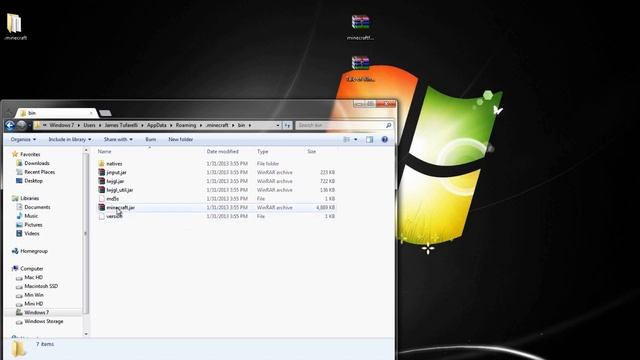Sort by Date modified column header

click(222, 151)
